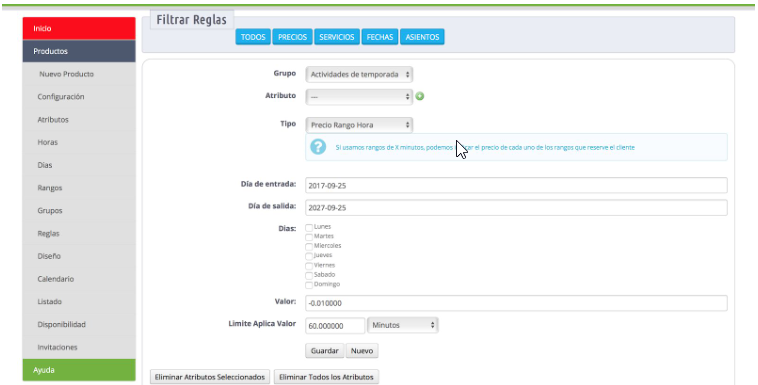758x385 pixels.
Task: Open Nuevo Producto in the sidebar
Action: (x=79, y=74)
